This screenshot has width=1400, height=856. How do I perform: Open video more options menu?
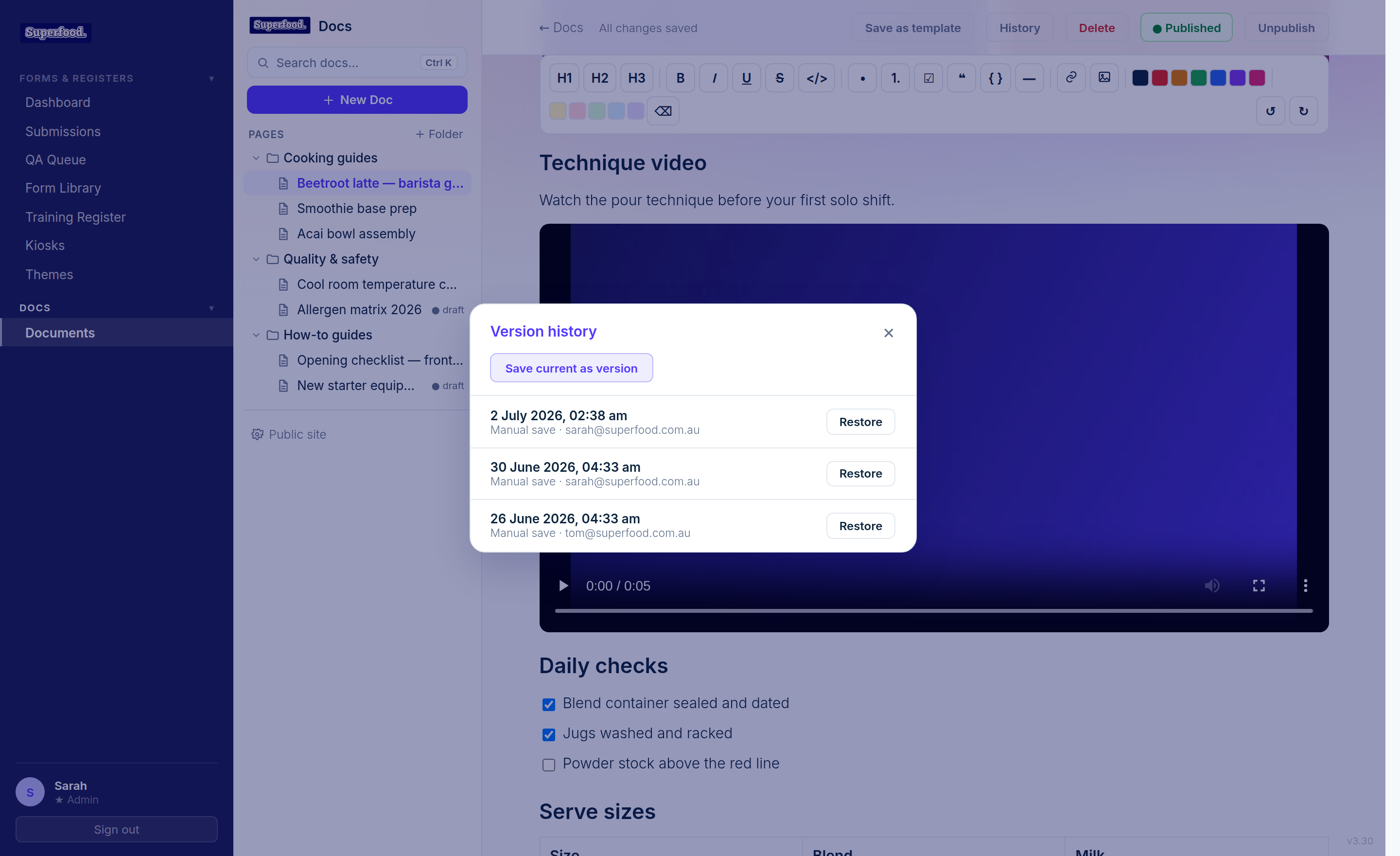pyautogui.click(x=1306, y=586)
